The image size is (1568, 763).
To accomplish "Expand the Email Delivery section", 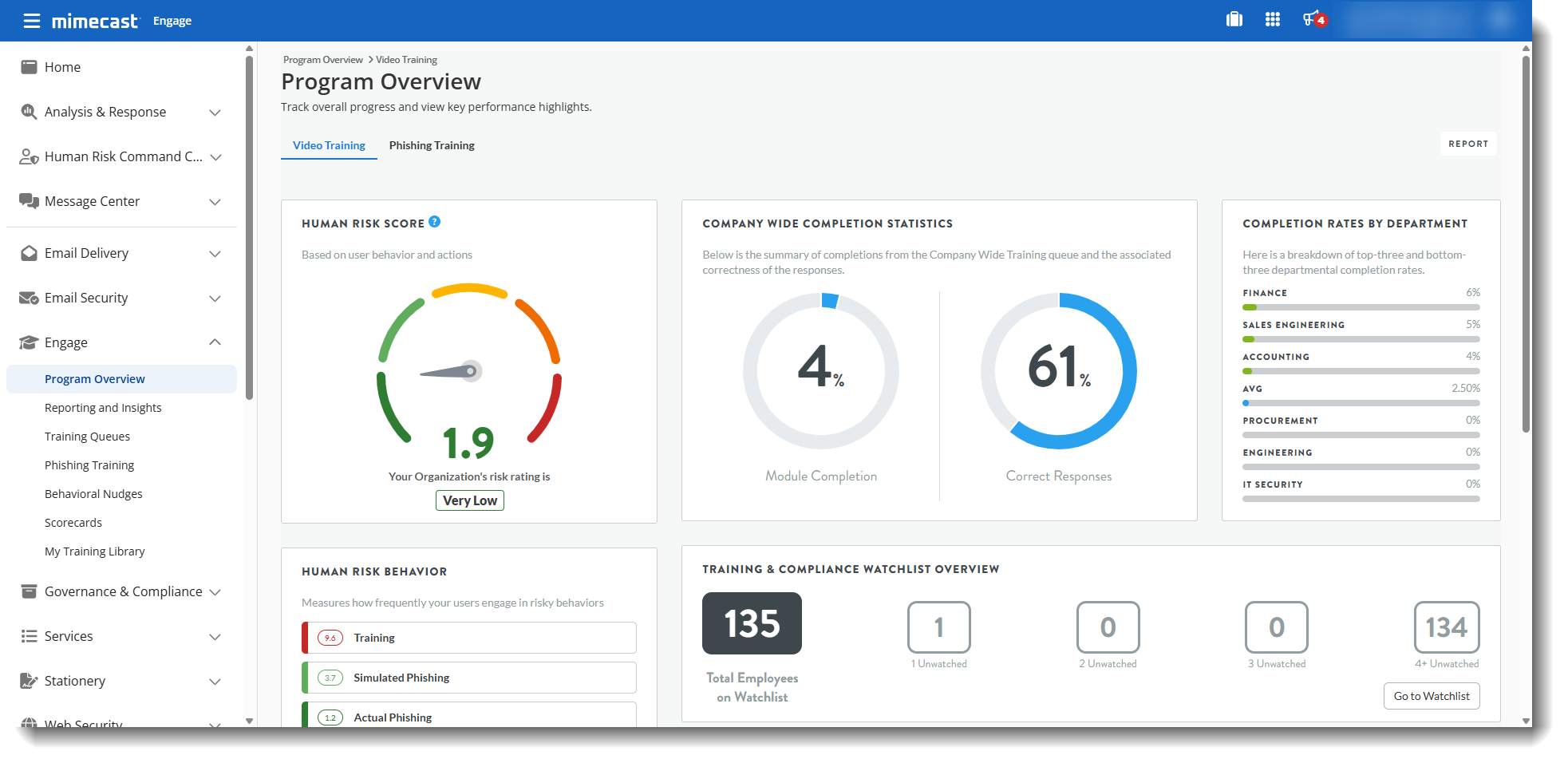I will point(215,253).
